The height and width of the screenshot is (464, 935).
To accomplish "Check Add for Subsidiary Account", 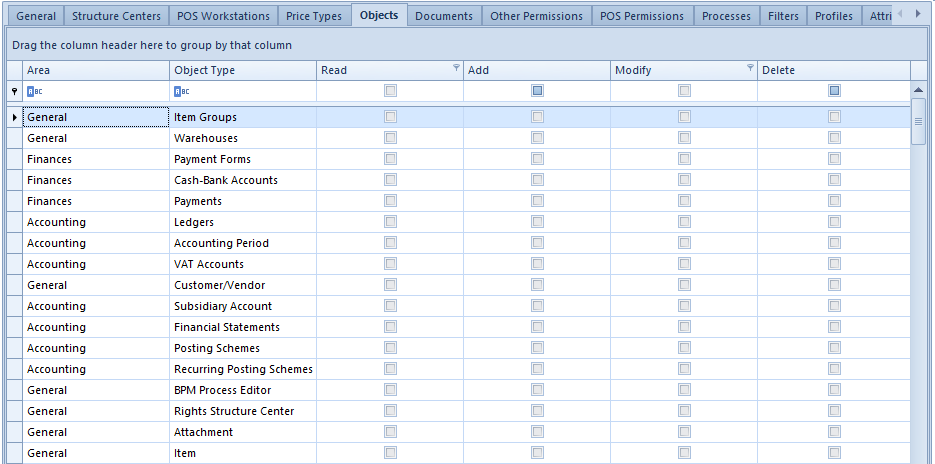I will pos(537,306).
